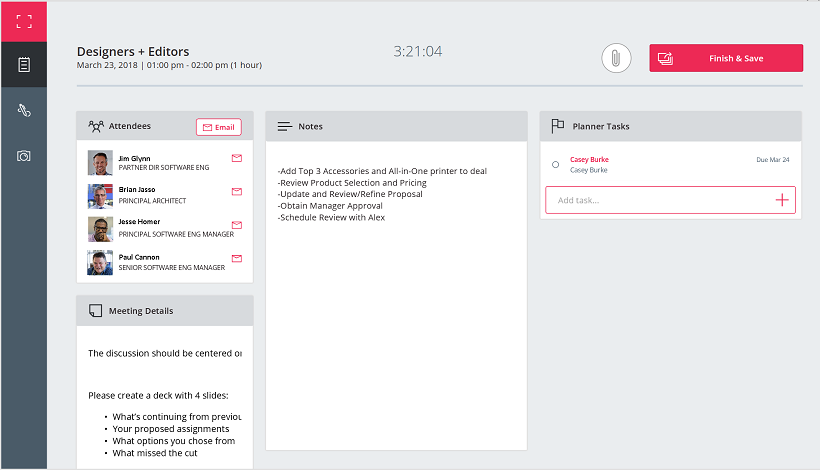This screenshot has width=820, height=470.
Task: Click the plus icon to add task
Action: 782,200
